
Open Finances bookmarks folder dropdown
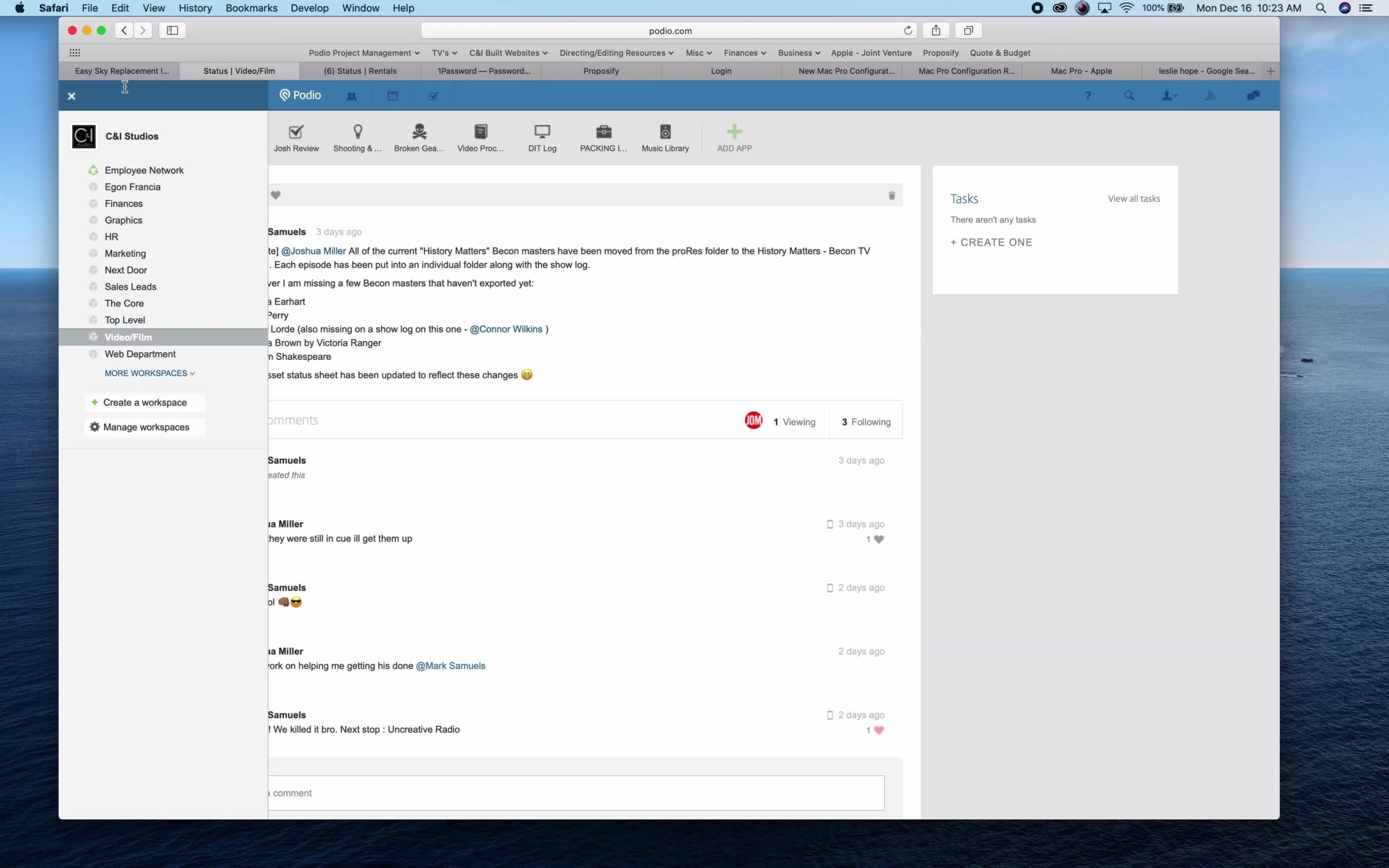[744, 53]
